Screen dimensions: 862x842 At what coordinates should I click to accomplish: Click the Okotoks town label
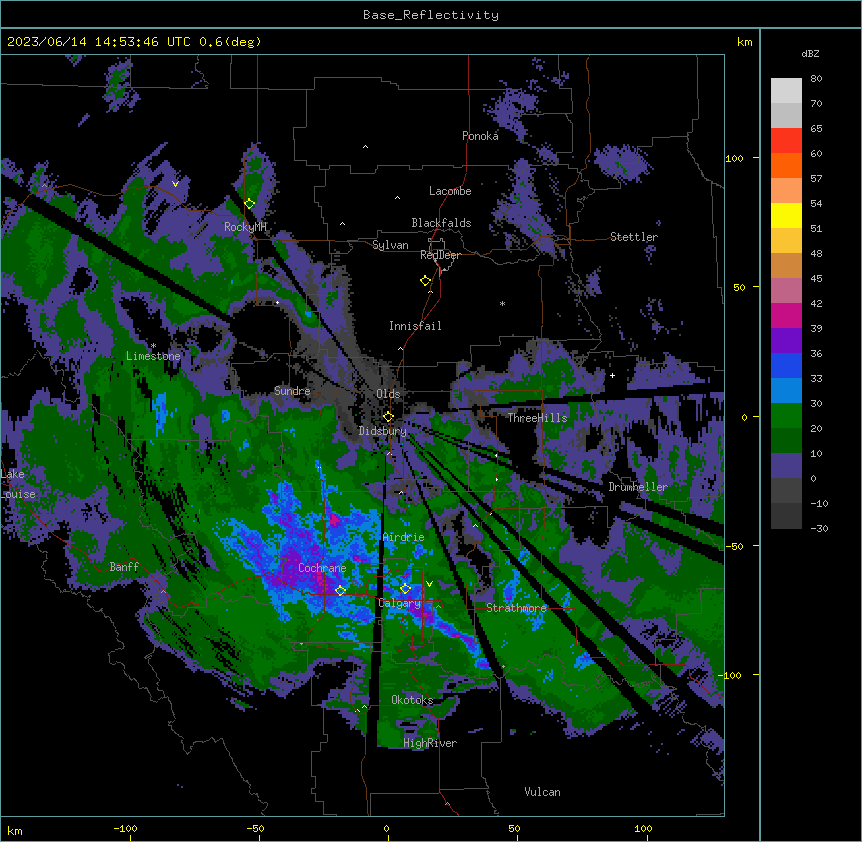point(412,700)
